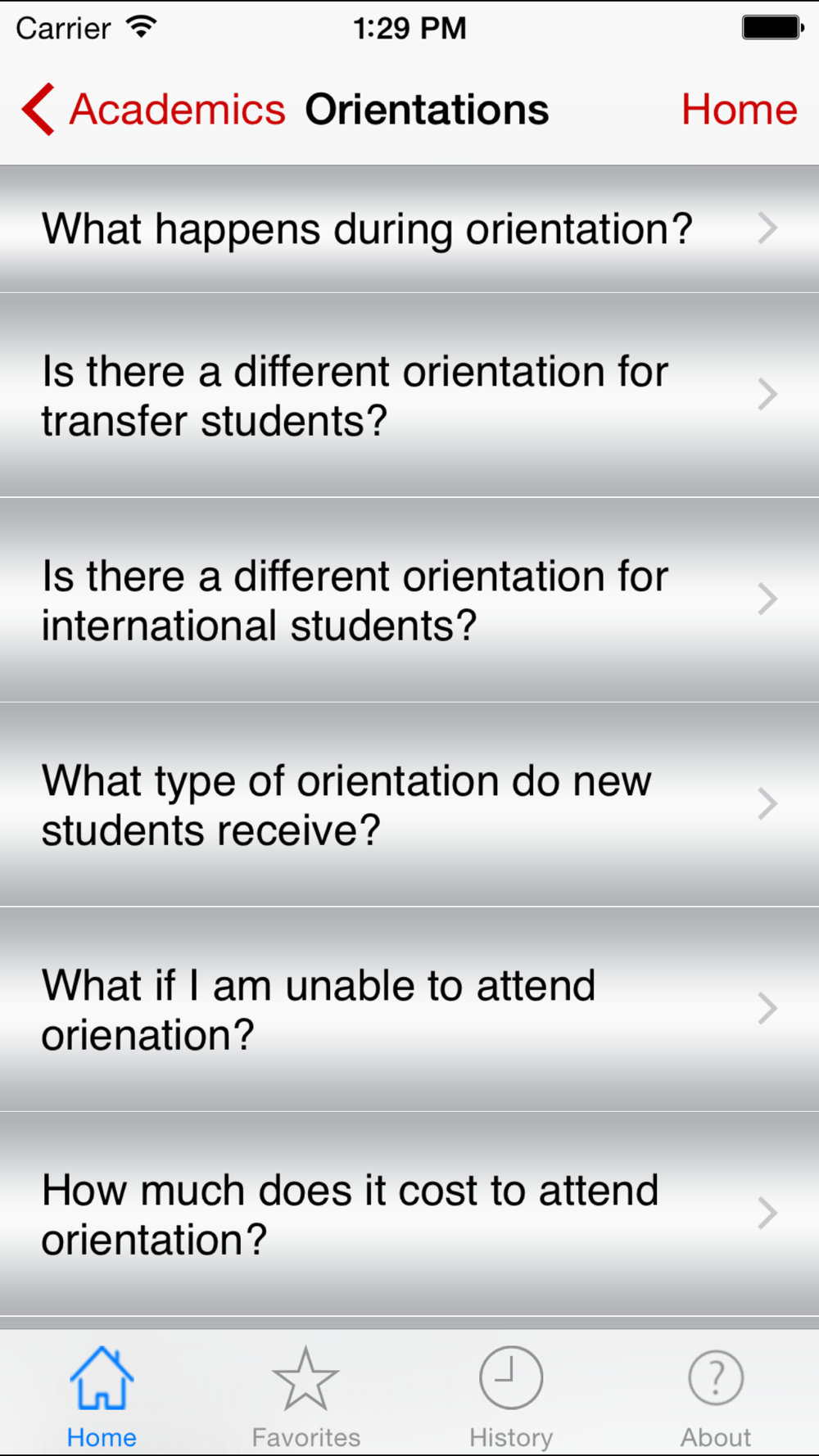
Task: Open 'What if I am unable to attend' question
Action: [x=318, y=1009]
